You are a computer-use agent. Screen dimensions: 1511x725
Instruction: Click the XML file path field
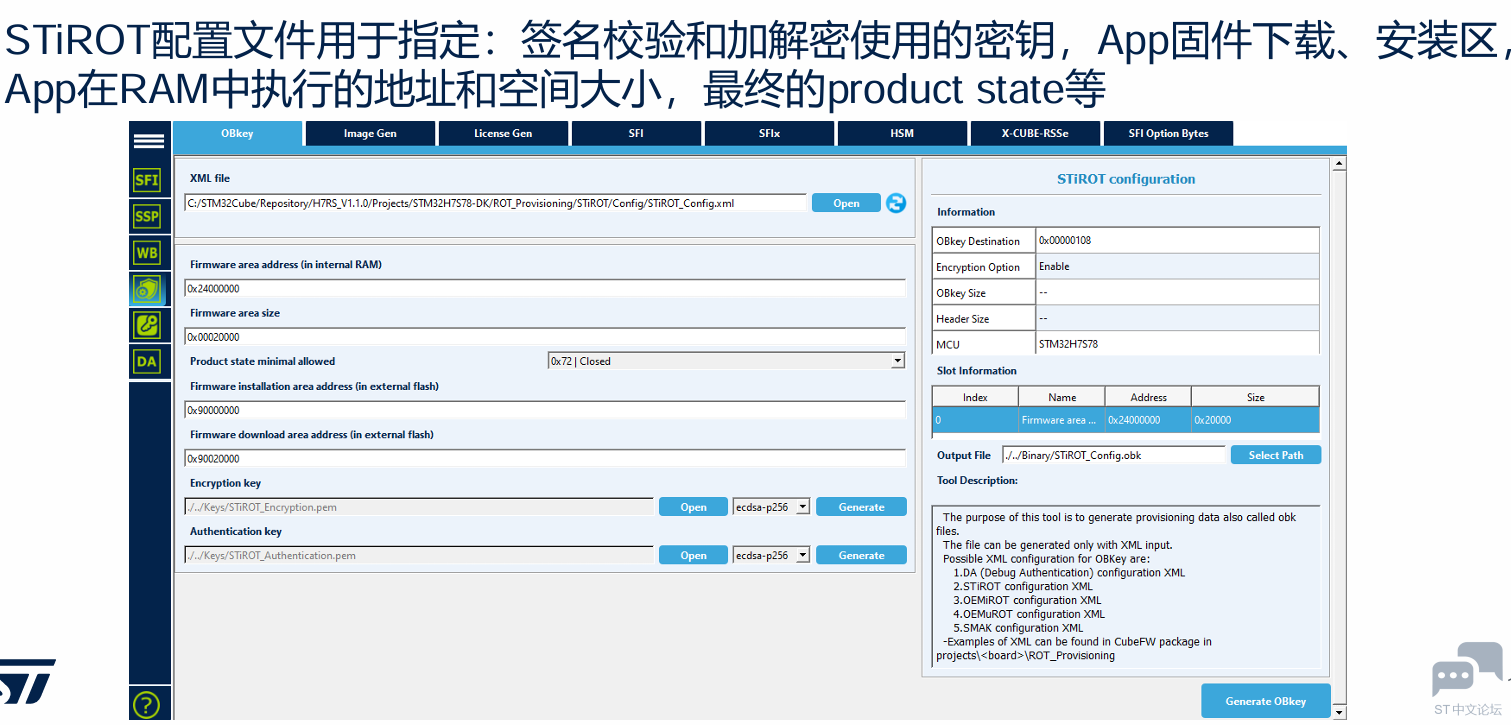(495, 203)
